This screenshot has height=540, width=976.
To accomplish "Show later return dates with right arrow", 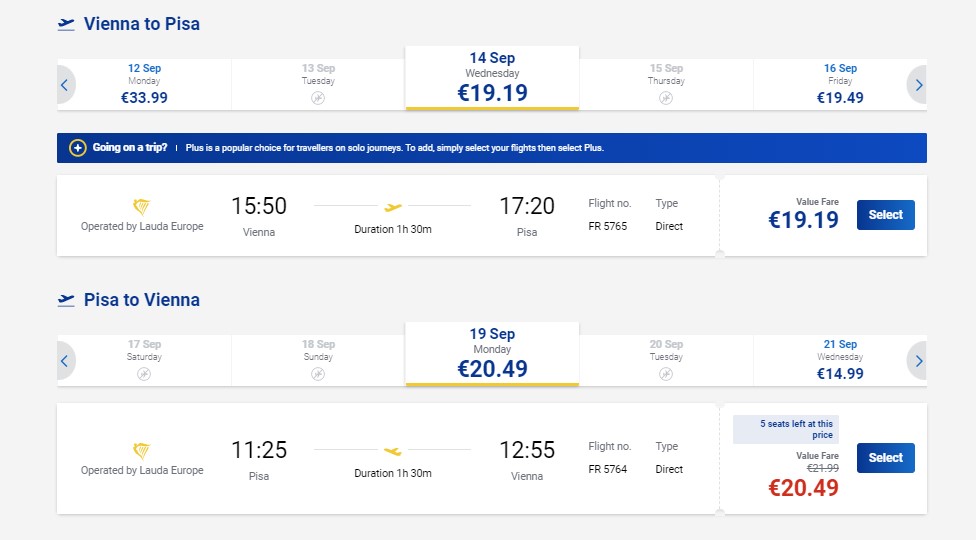I will pyautogui.click(x=918, y=361).
